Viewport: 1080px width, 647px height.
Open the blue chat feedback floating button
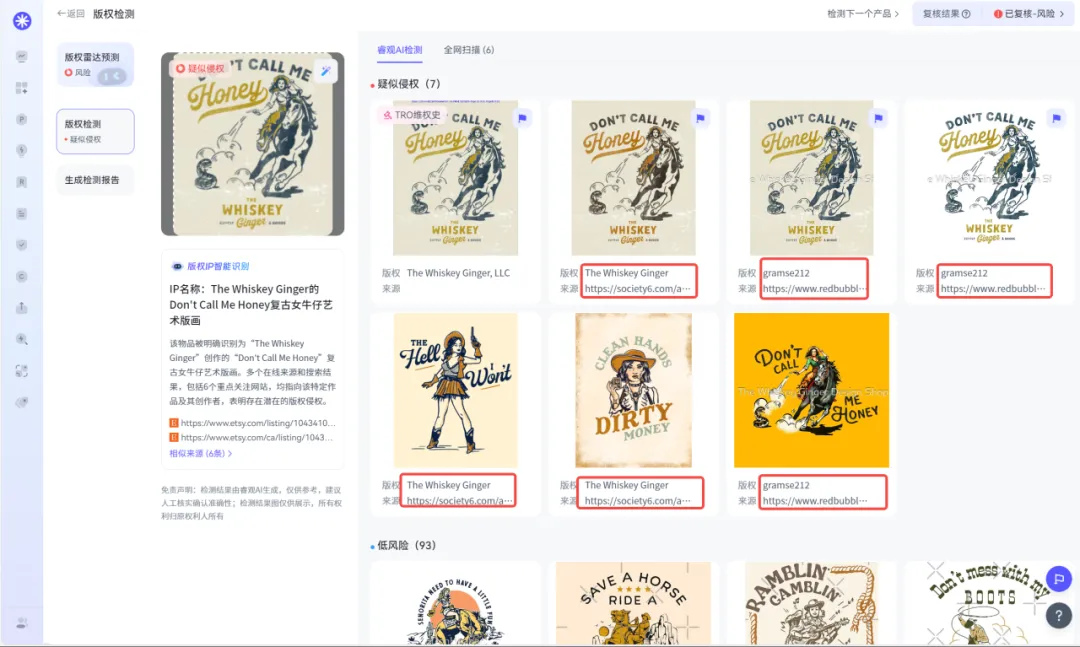1059,579
